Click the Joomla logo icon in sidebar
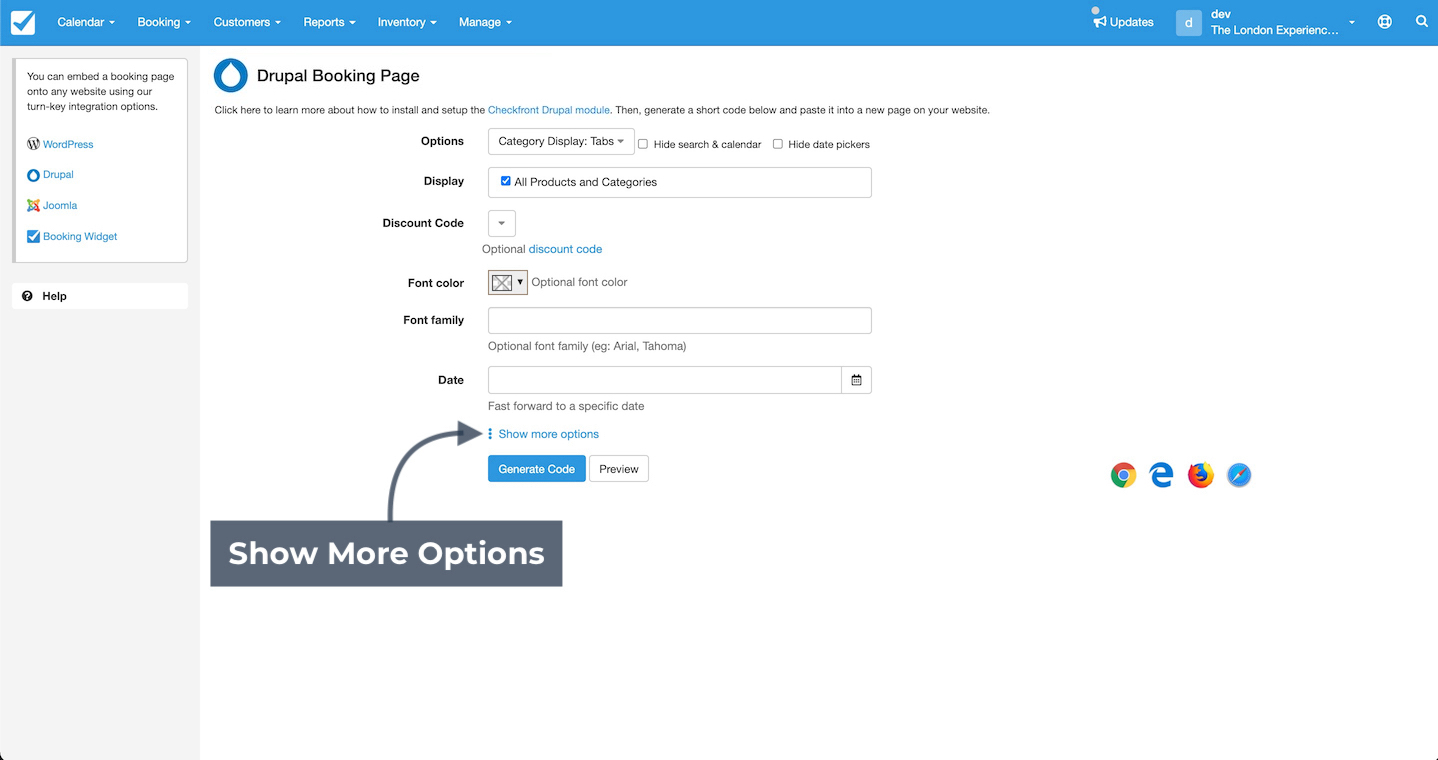 [33, 205]
